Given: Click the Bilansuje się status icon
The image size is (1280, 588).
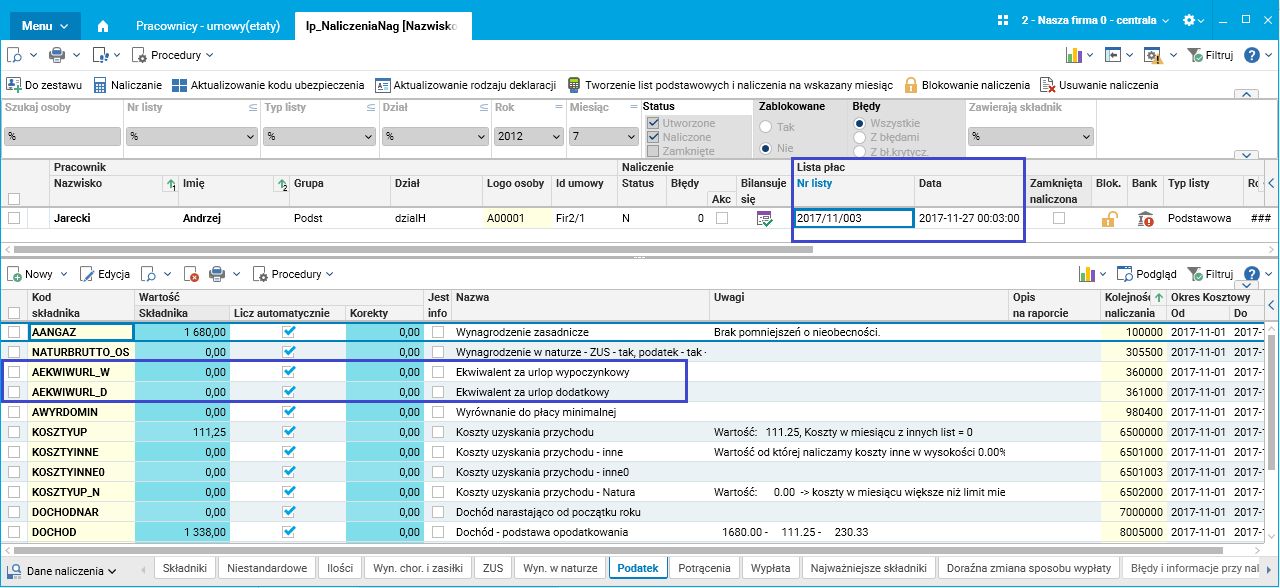Looking at the screenshot, I should pyautogui.click(x=764, y=218).
